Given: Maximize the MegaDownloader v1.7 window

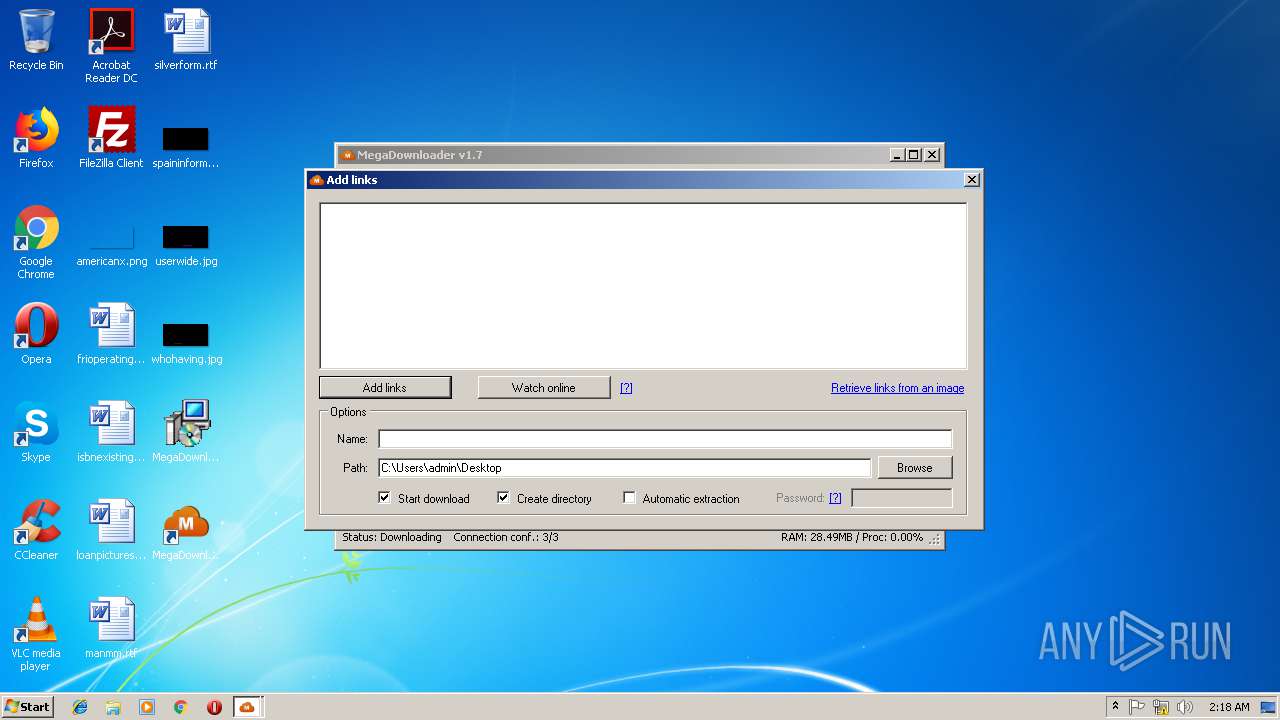Looking at the screenshot, I should 914,155.
